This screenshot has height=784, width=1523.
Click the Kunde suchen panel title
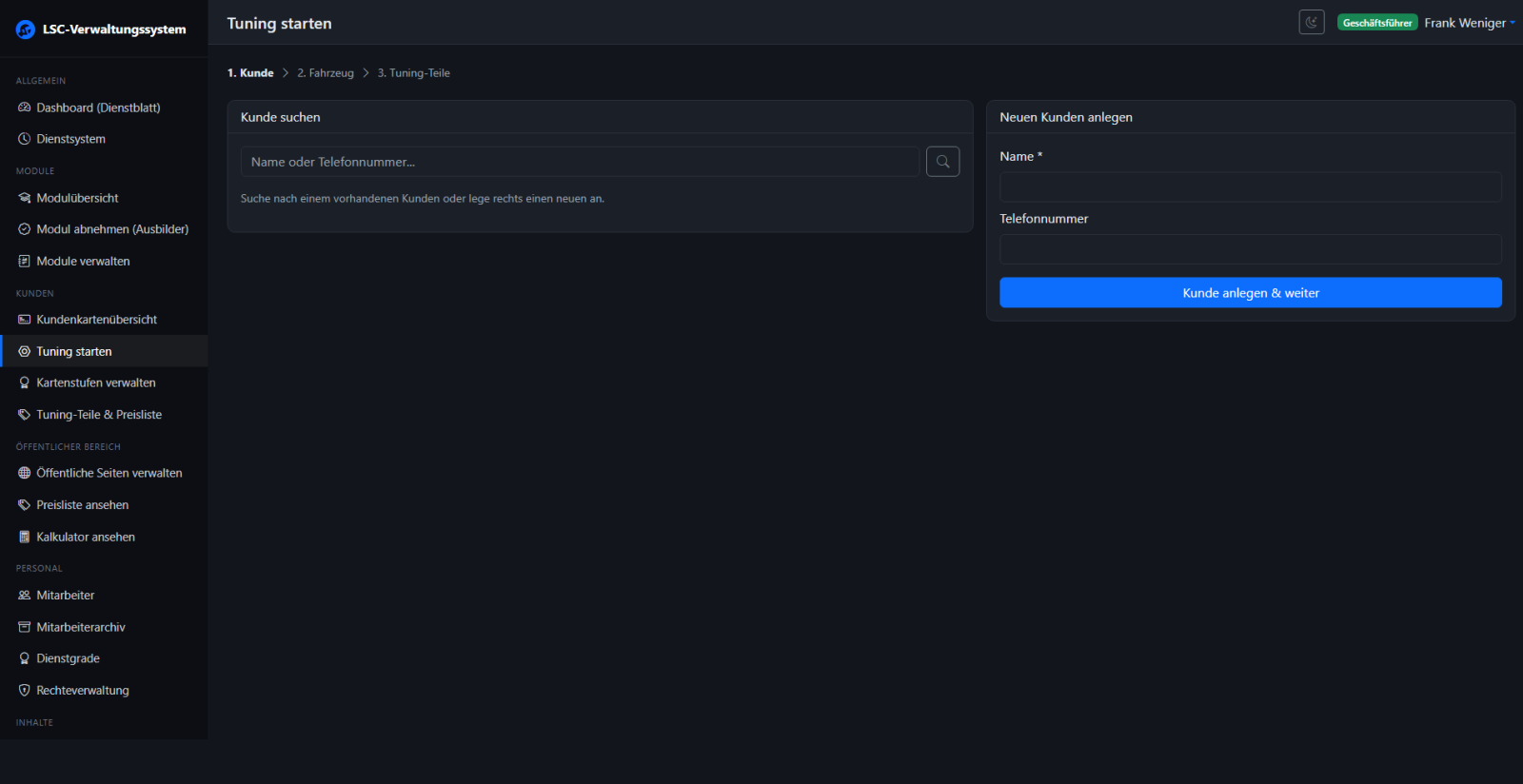tap(281, 117)
